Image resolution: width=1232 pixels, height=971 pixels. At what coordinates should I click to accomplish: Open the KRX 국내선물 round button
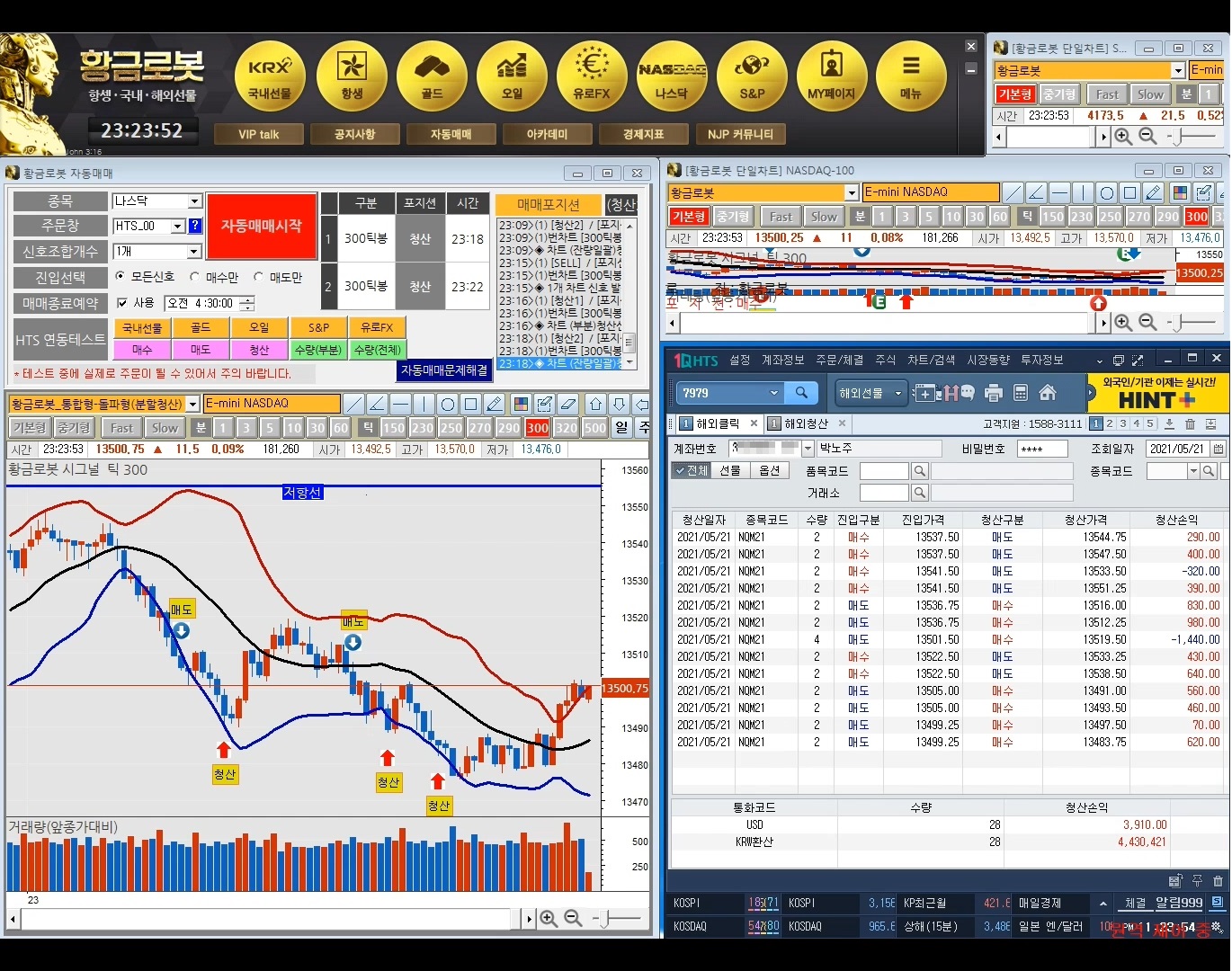[270, 76]
